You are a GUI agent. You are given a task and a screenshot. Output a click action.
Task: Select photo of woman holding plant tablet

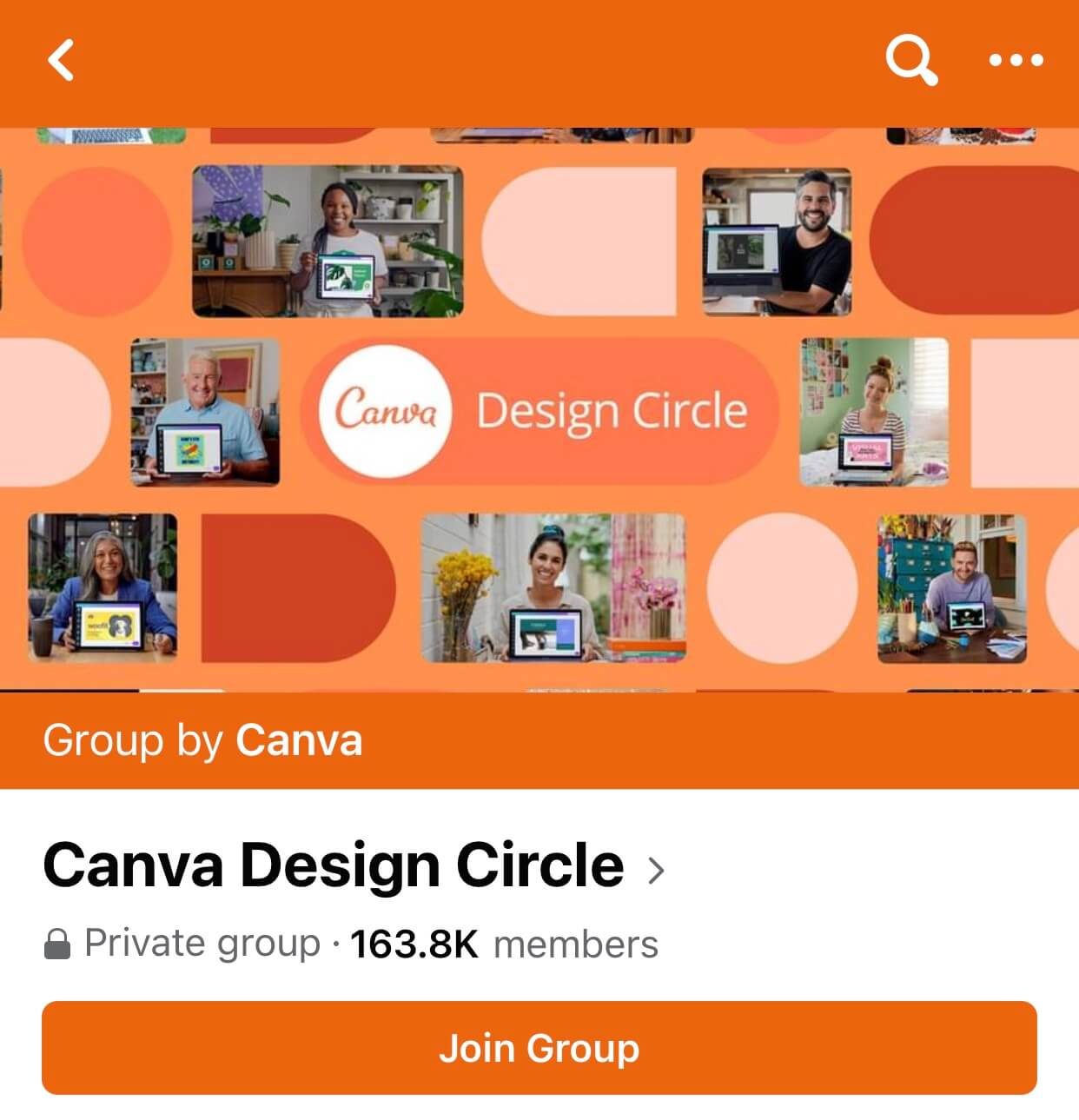[328, 242]
